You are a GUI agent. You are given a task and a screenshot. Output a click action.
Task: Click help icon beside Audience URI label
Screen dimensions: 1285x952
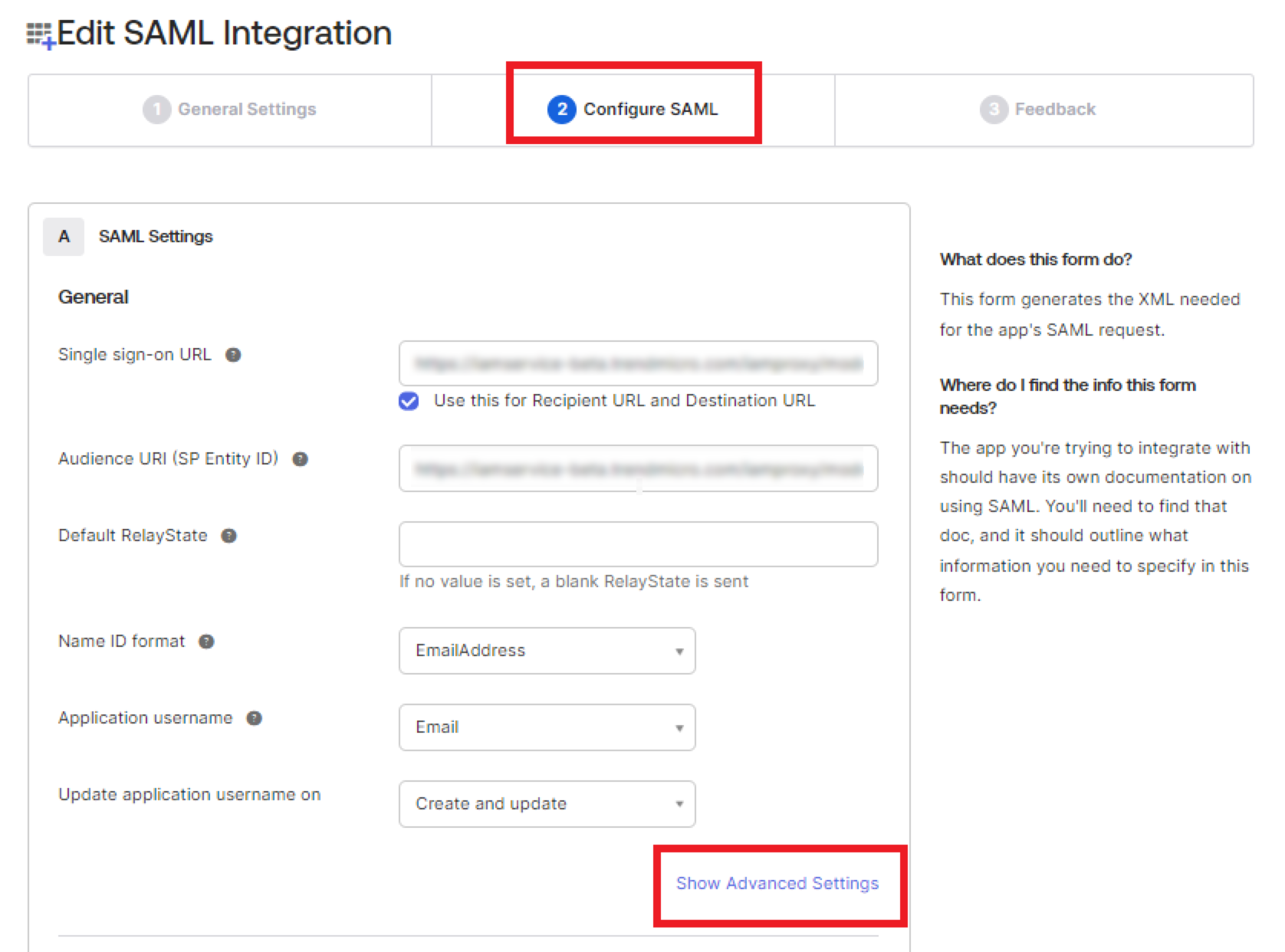(x=301, y=459)
